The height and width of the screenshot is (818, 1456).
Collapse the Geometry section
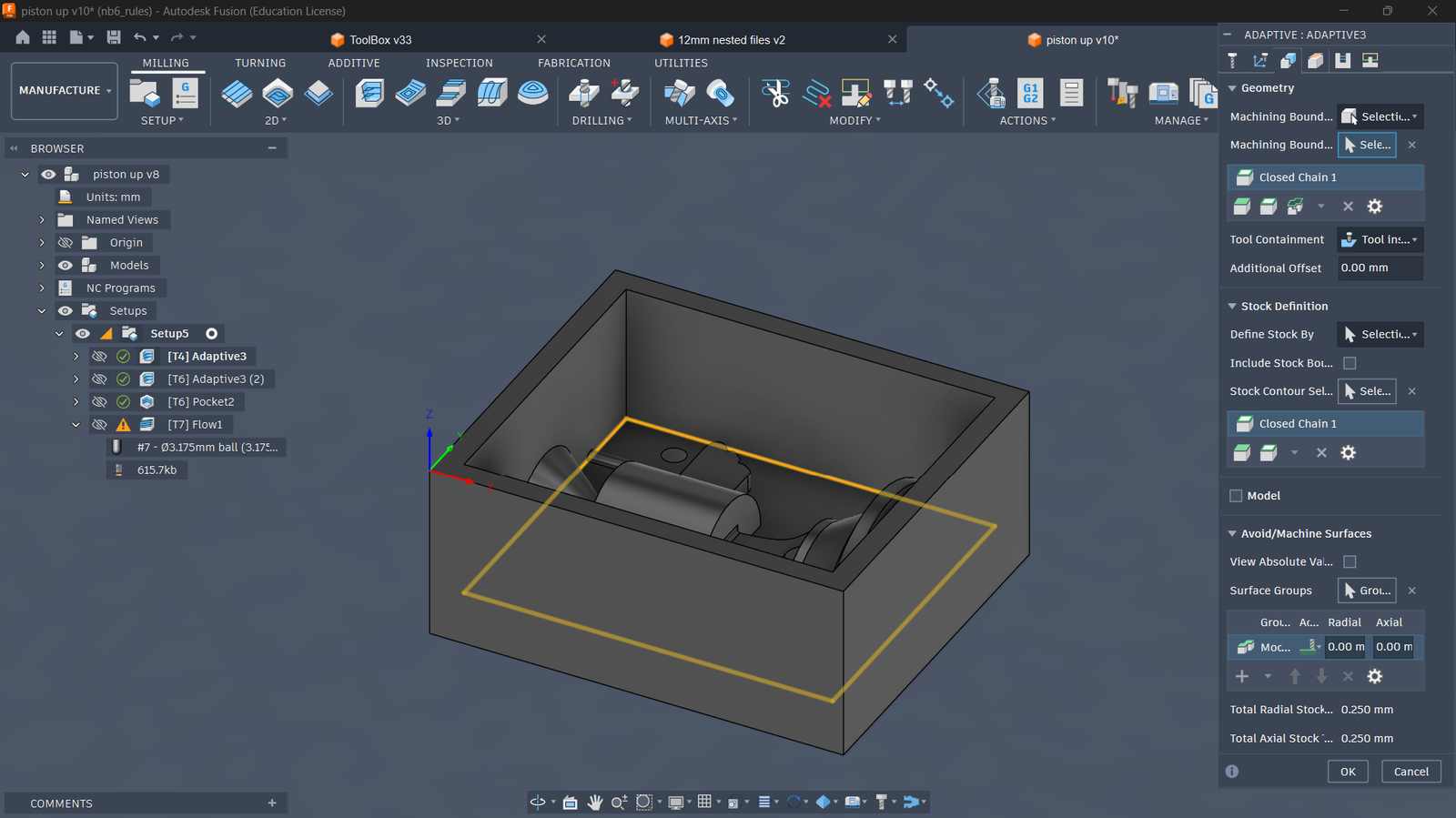[x=1232, y=88]
